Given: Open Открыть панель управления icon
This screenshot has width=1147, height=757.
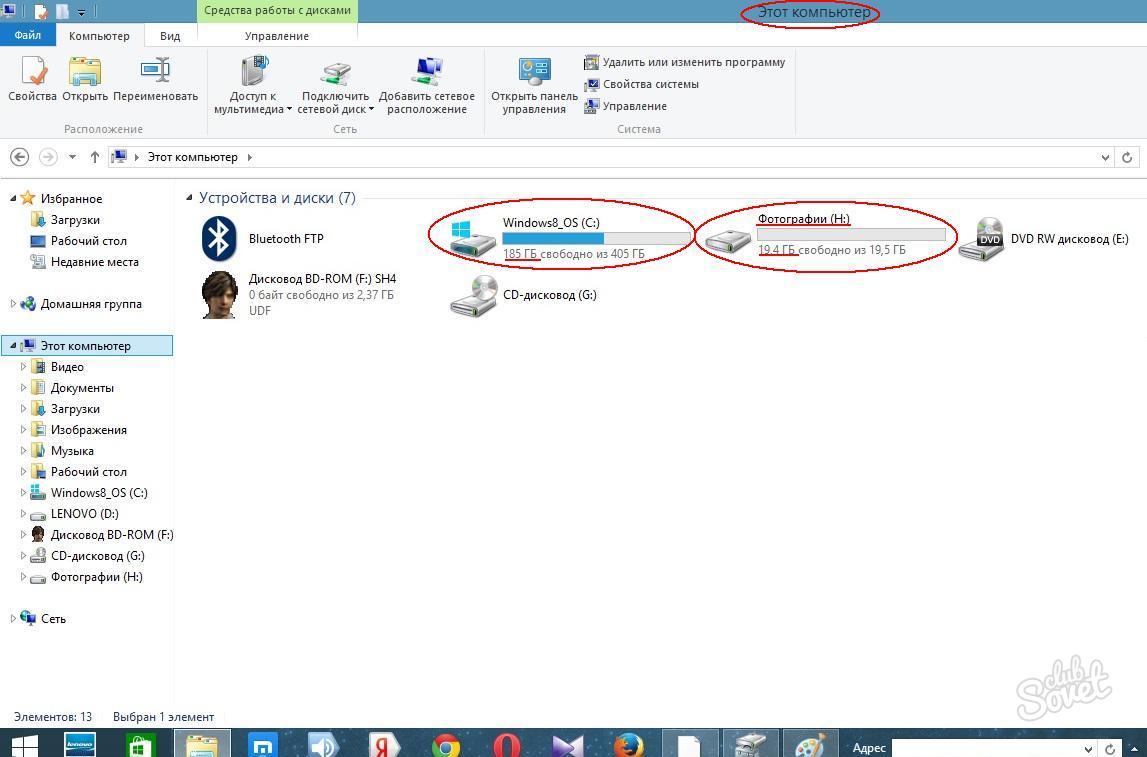Looking at the screenshot, I should point(534,73).
